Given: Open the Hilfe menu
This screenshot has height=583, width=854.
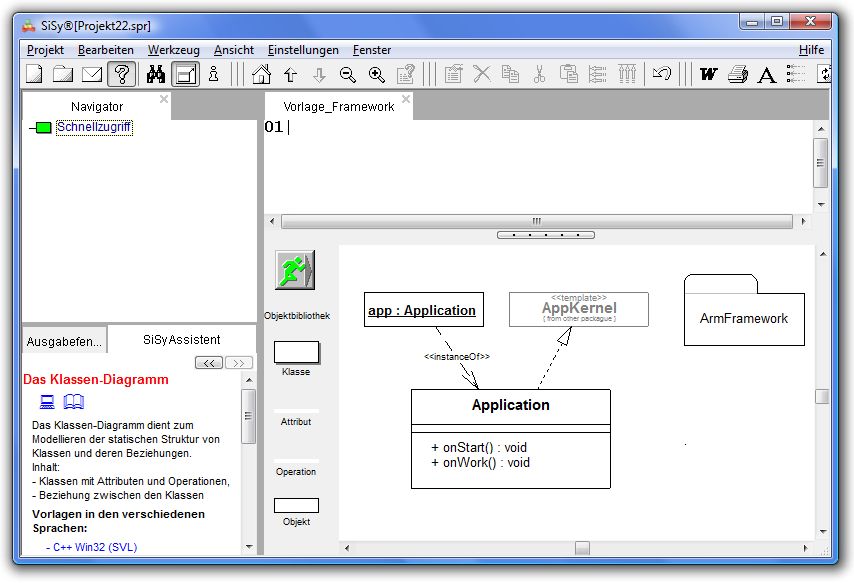Looking at the screenshot, I should tap(811, 50).
